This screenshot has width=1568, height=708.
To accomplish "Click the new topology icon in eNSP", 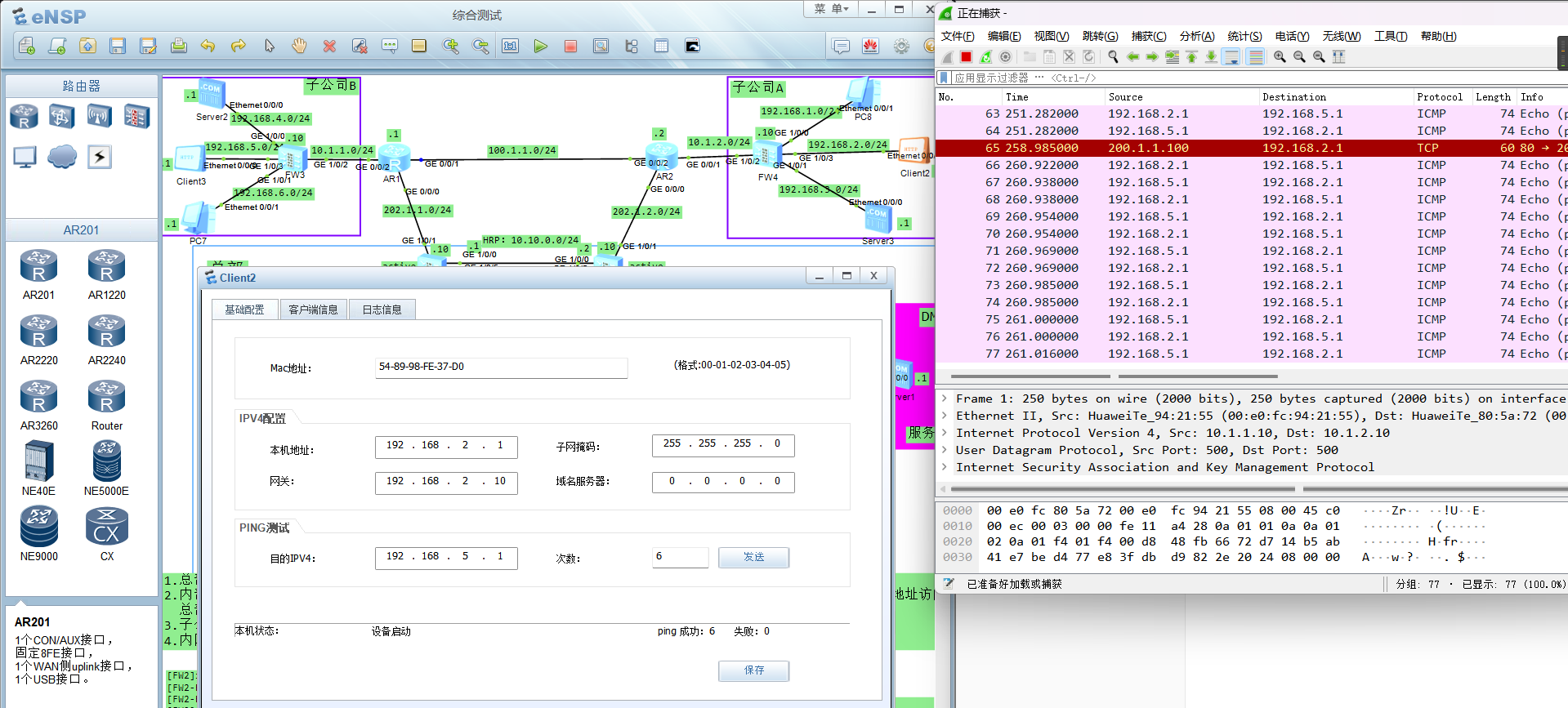I will [x=26, y=47].
